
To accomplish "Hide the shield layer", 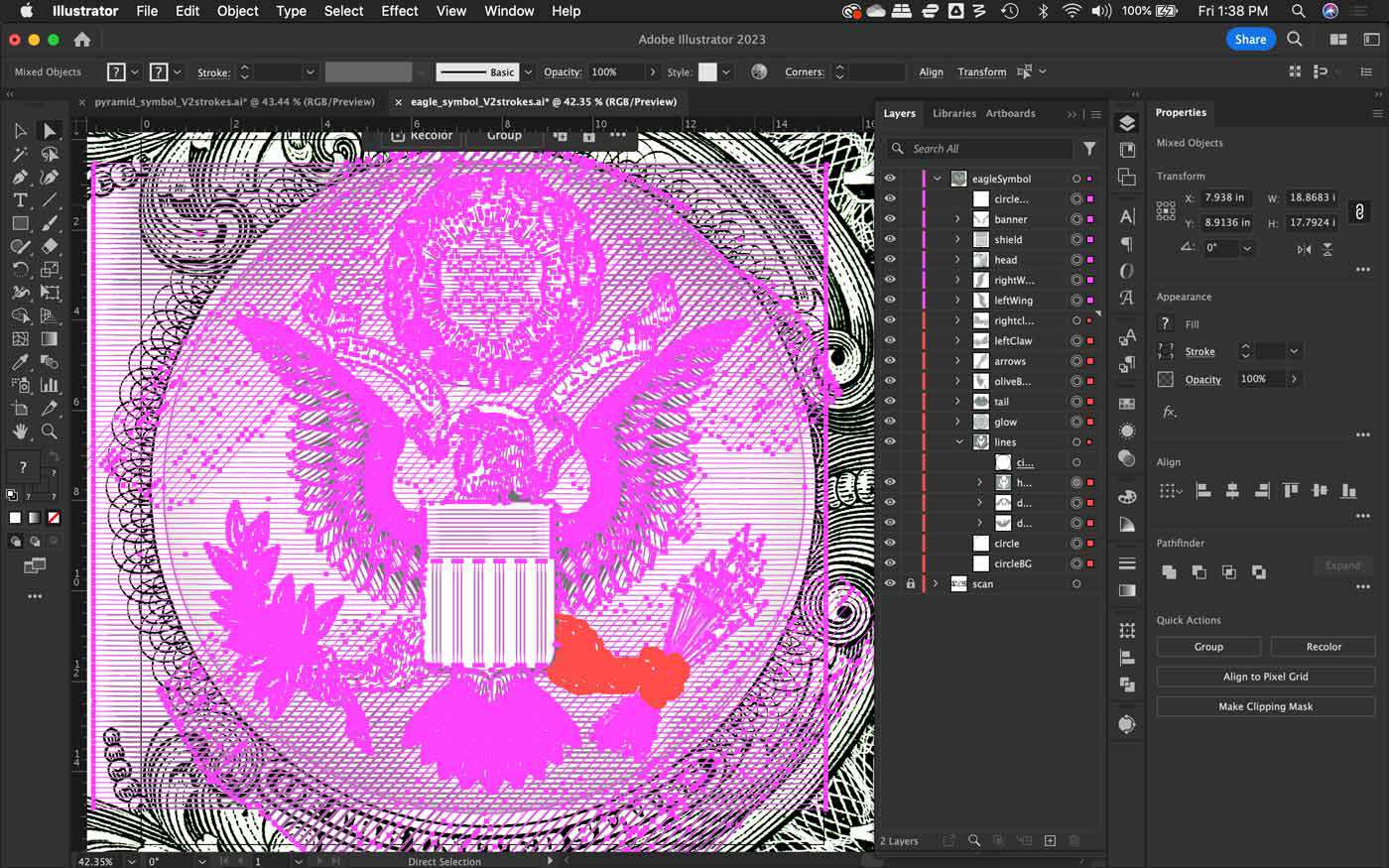I will pos(890,239).
